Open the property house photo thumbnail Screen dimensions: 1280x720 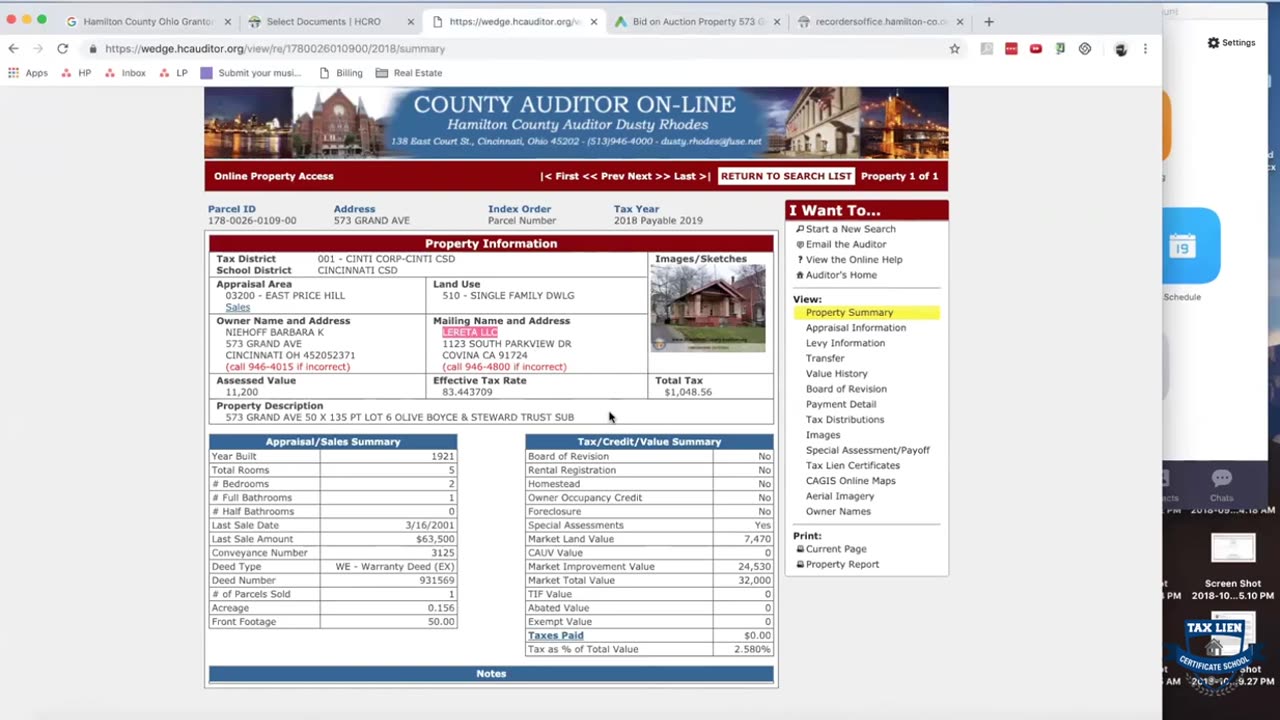708,308
